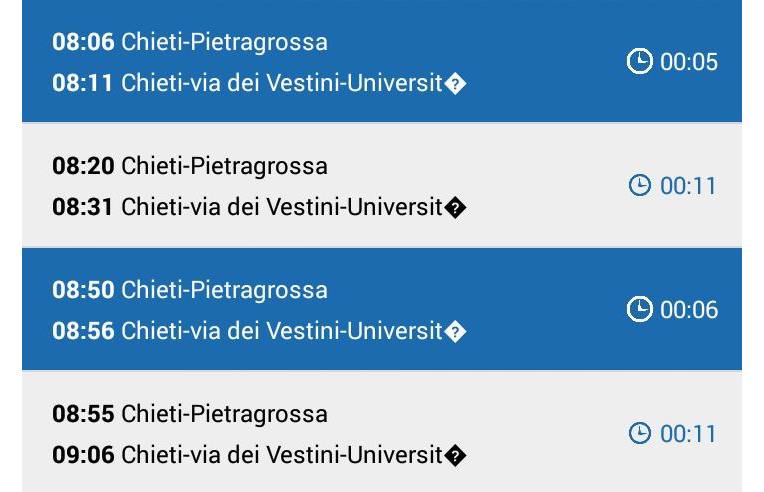The height and width of the screenshot is (492, 764).
Task: Tap the 00:06 trip duration
Action: 689,310
